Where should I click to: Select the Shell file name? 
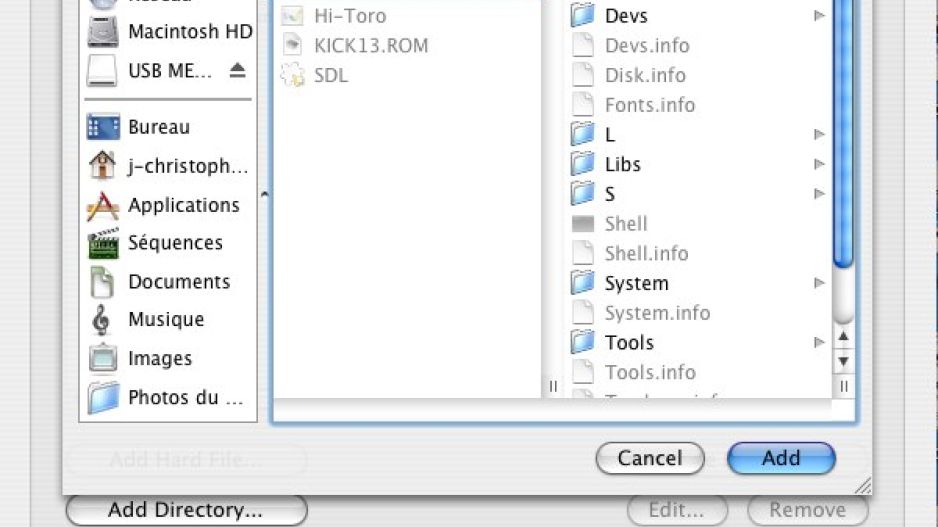(626, 224)
